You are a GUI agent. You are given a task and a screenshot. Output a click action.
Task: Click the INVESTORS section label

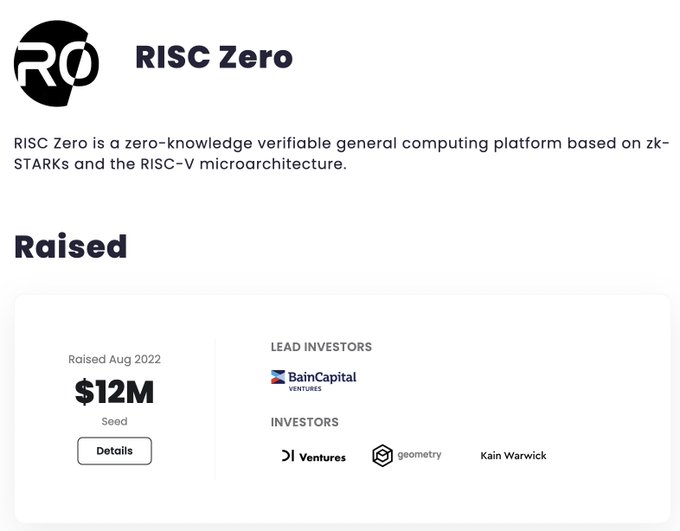point(304,422)
